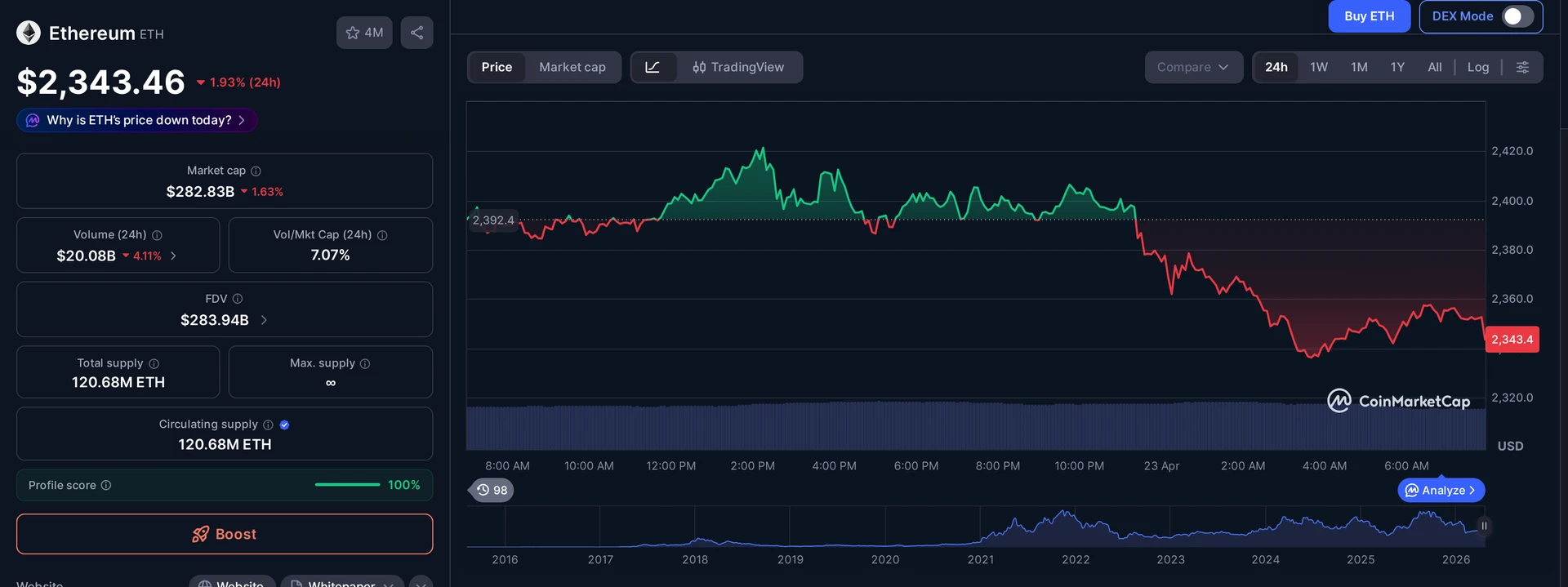1568x587 pixels.
Task: Click the 2,392.4 opening price label
Action: (x=492, y=220)
